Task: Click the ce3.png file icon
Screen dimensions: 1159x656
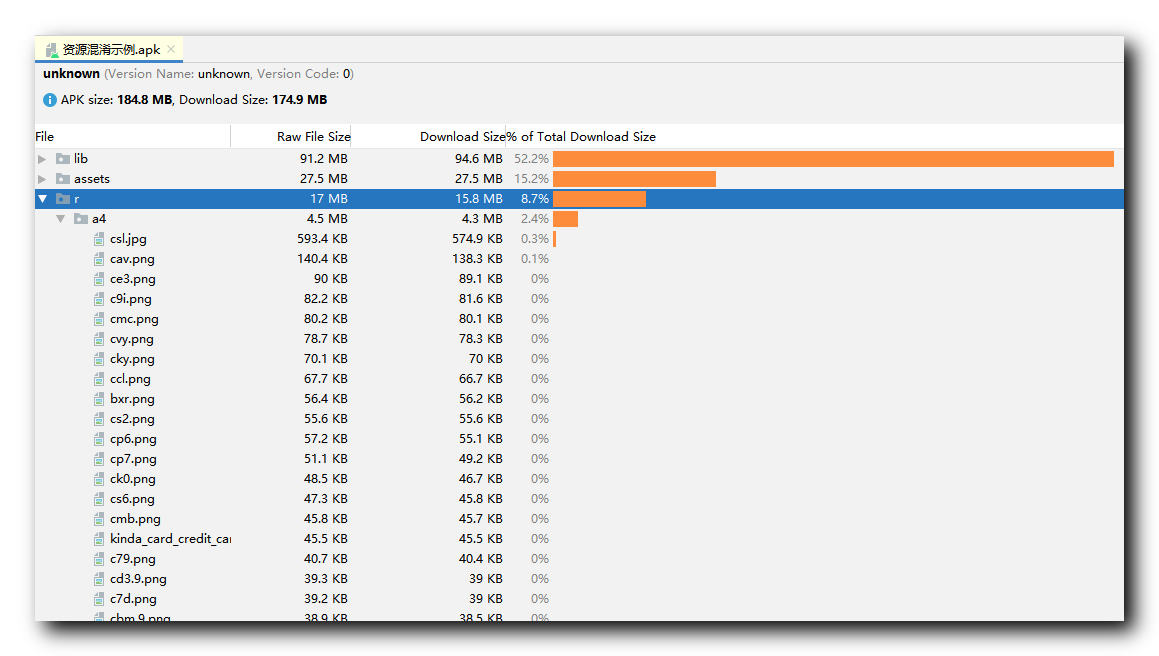Action: tap(99, 279)
